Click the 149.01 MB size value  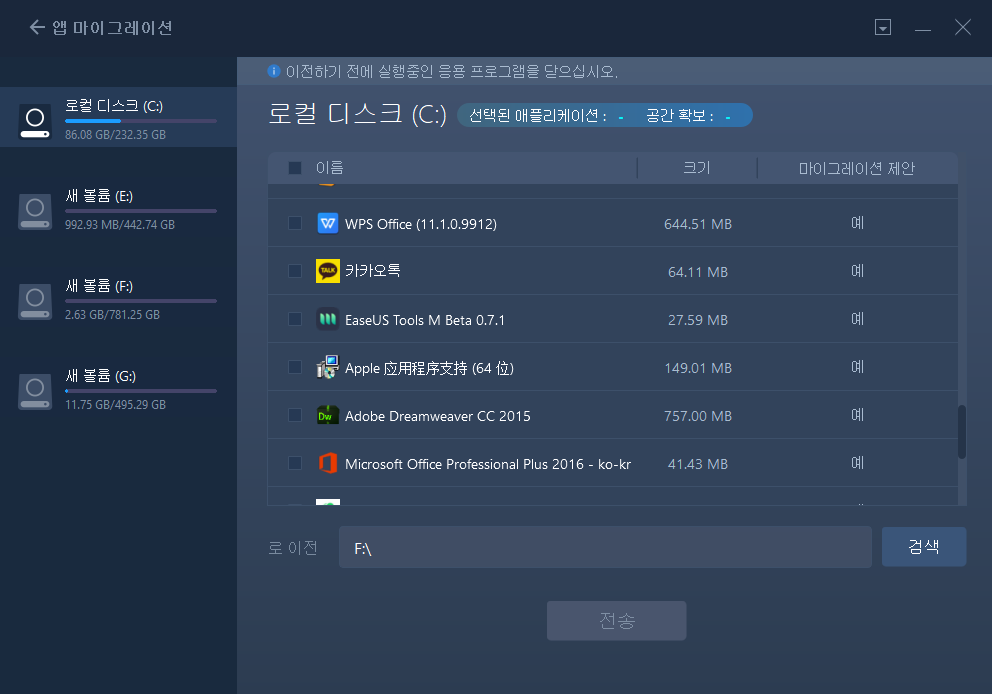pyautogui.click(x=697, y=368)
